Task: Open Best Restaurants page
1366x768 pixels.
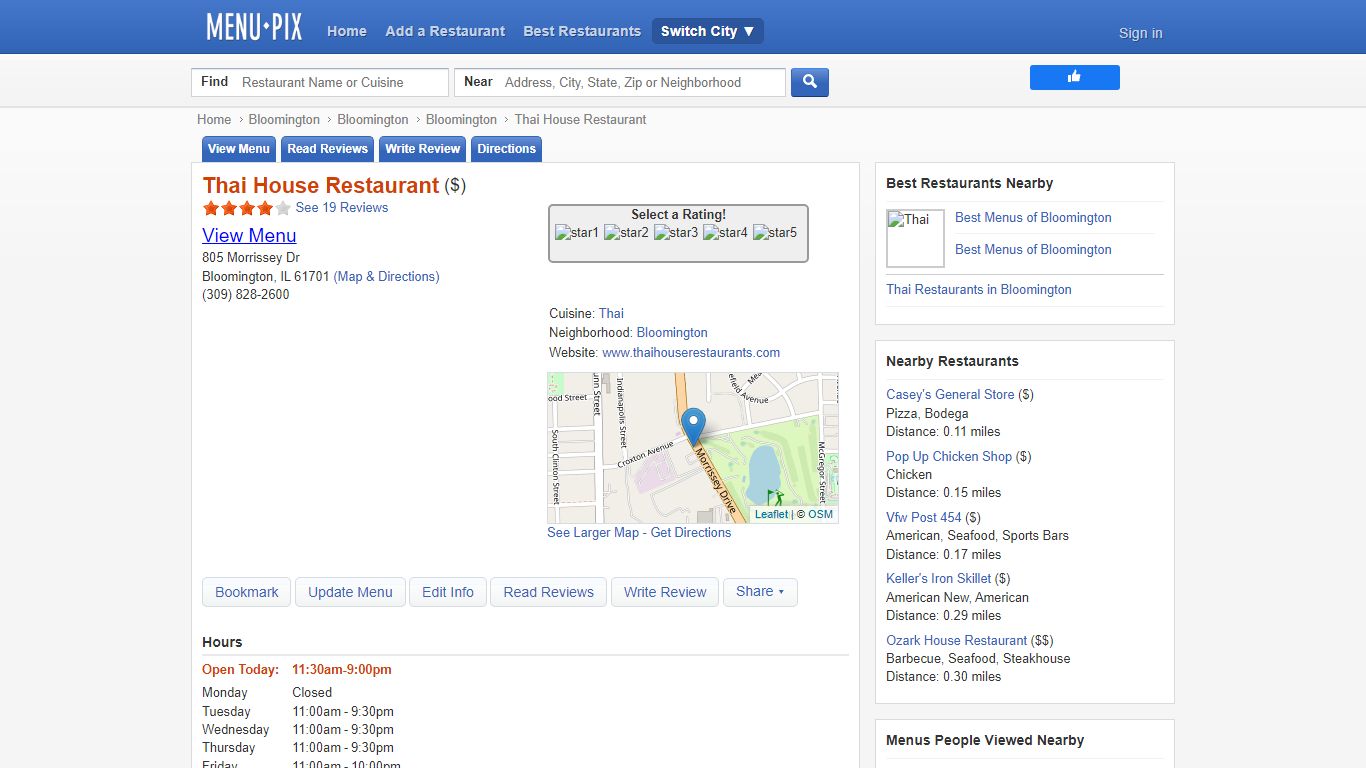Action: 582,31
